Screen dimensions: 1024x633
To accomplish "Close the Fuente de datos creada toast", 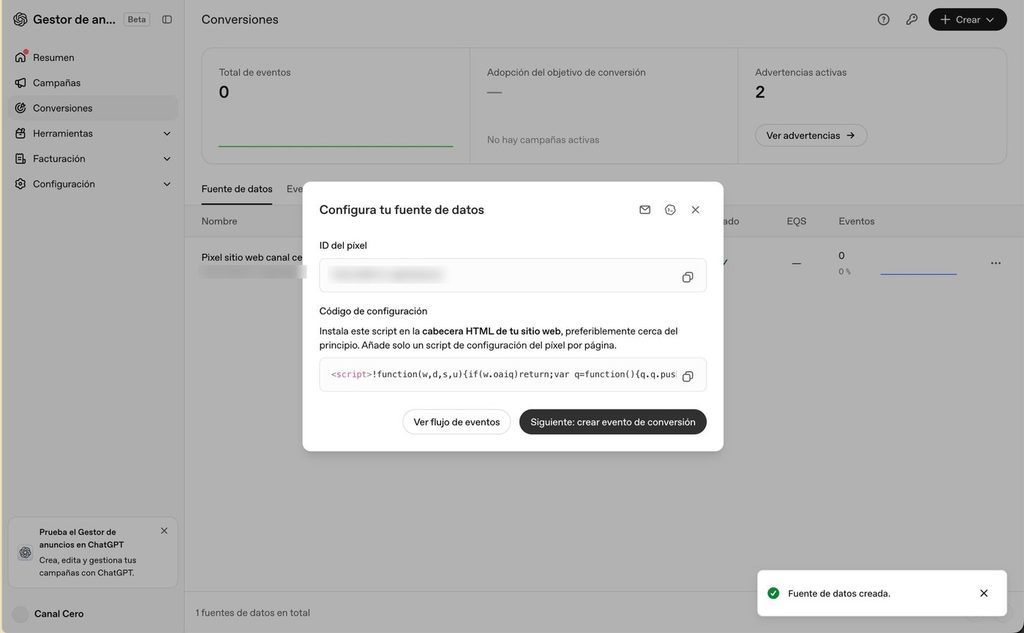I will (x=984, y=593).
